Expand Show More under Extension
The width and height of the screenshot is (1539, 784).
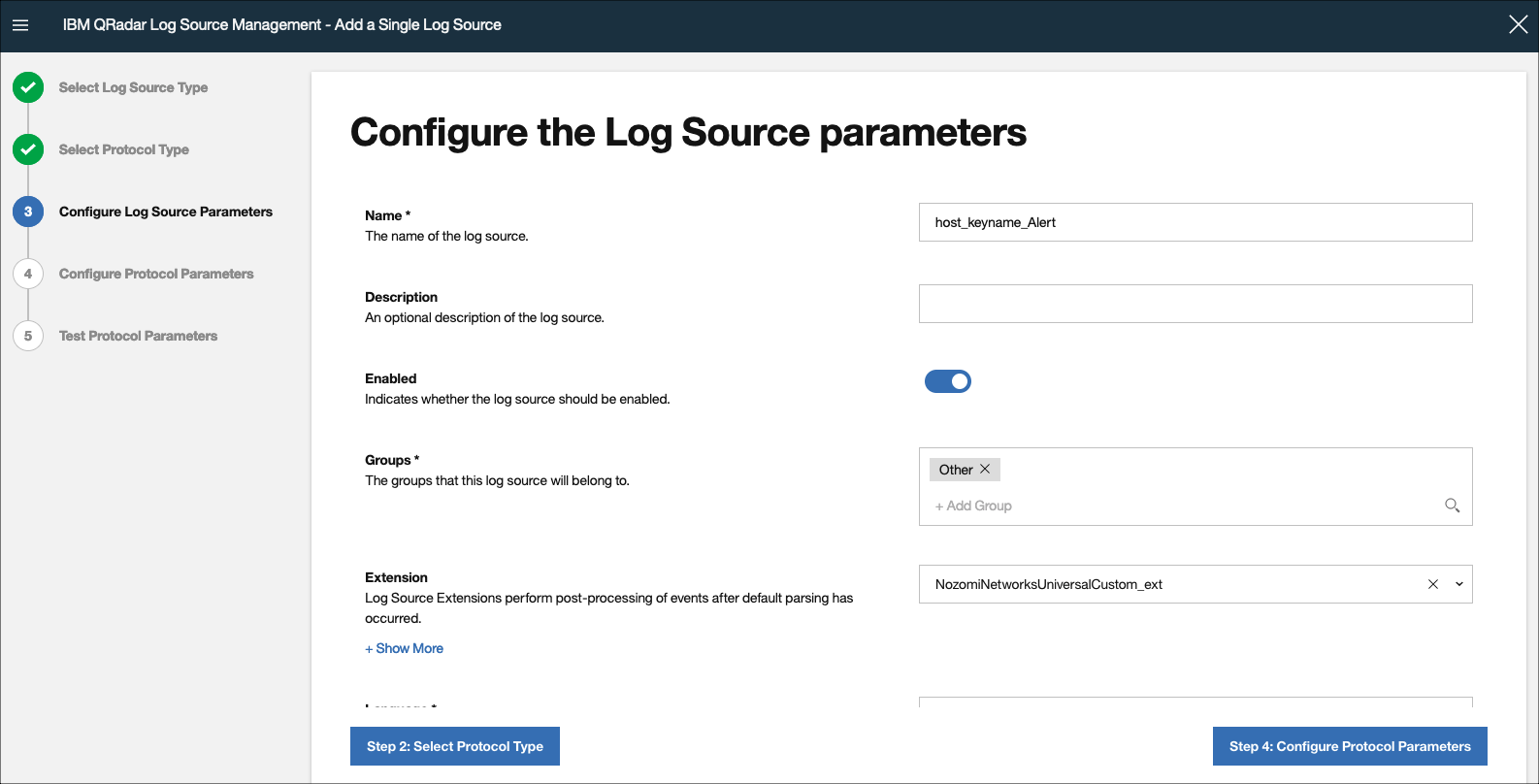pyautogui.click(x=404, y=648)
